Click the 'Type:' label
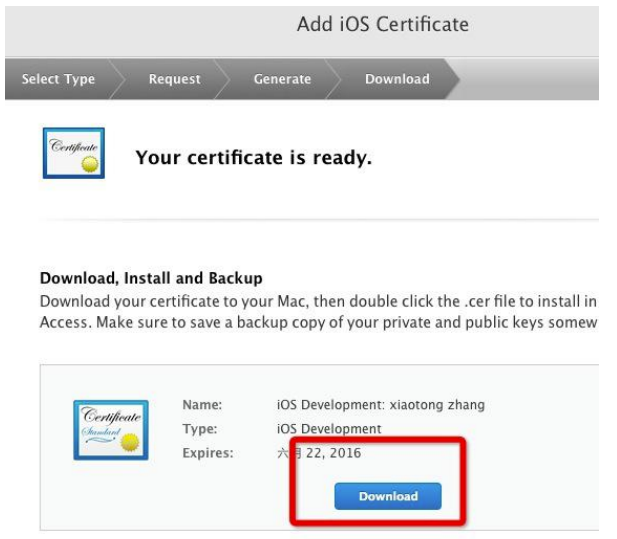The width and height of the screenshot is (617, 539). [200, 428]
